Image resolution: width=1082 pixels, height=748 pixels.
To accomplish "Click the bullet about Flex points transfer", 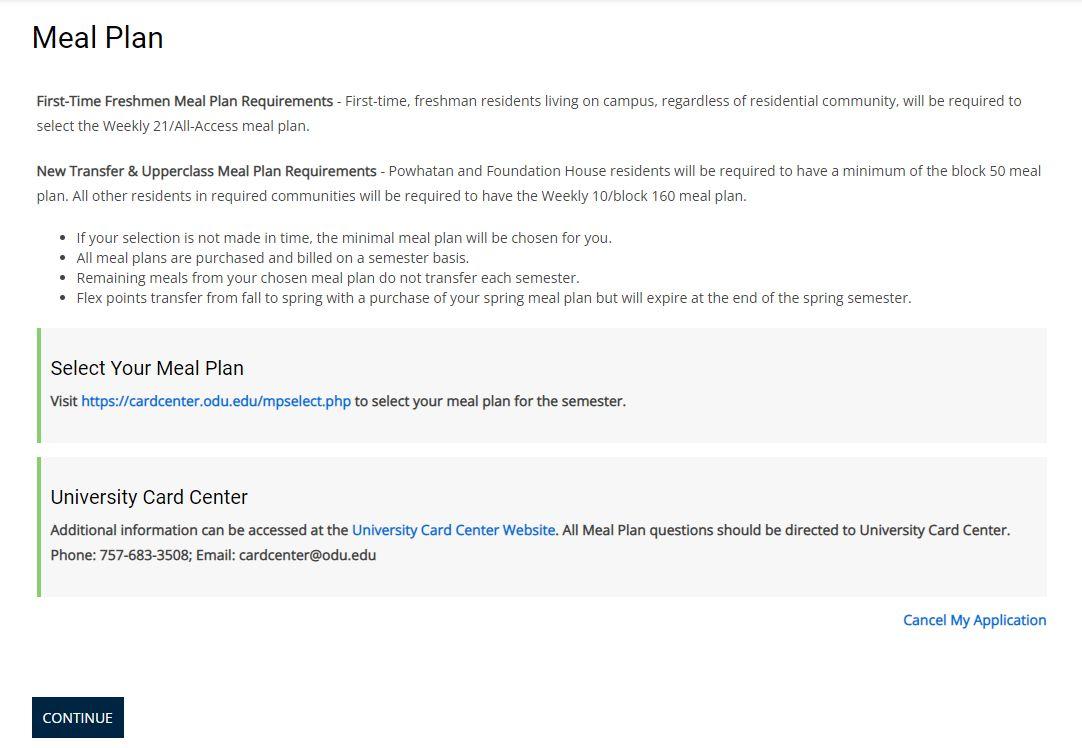I will [x=493, y=298].
